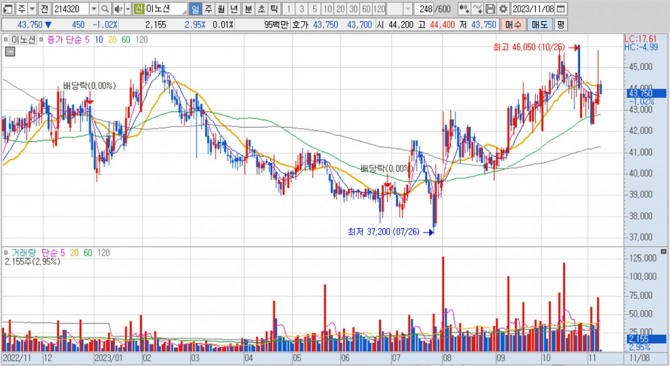Expand the stock code 214320 dropdown
Image resolution: width=670 pixels, height=366 pixels.
click(94, 9)
